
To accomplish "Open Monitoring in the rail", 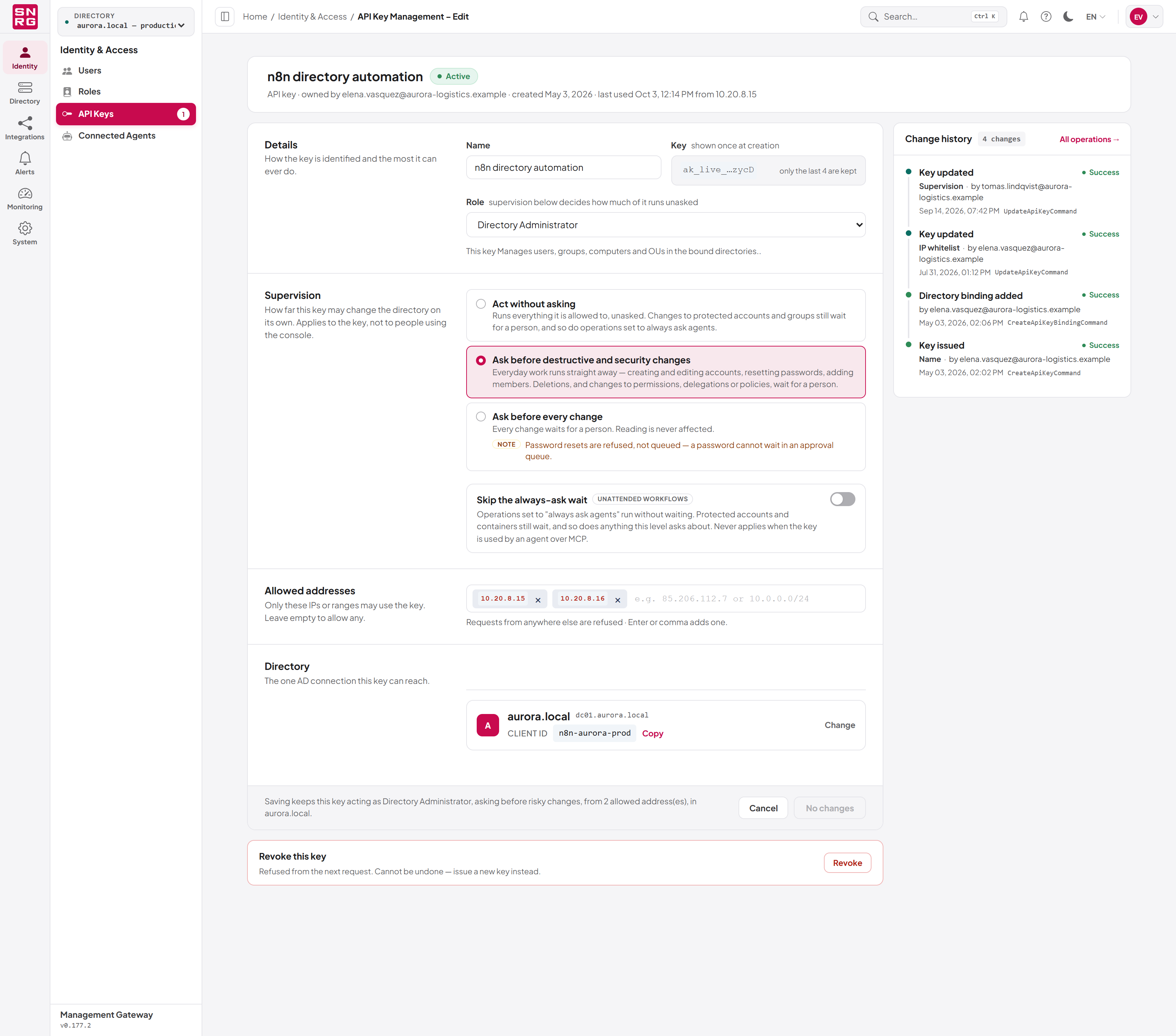I will click(25, 198).
